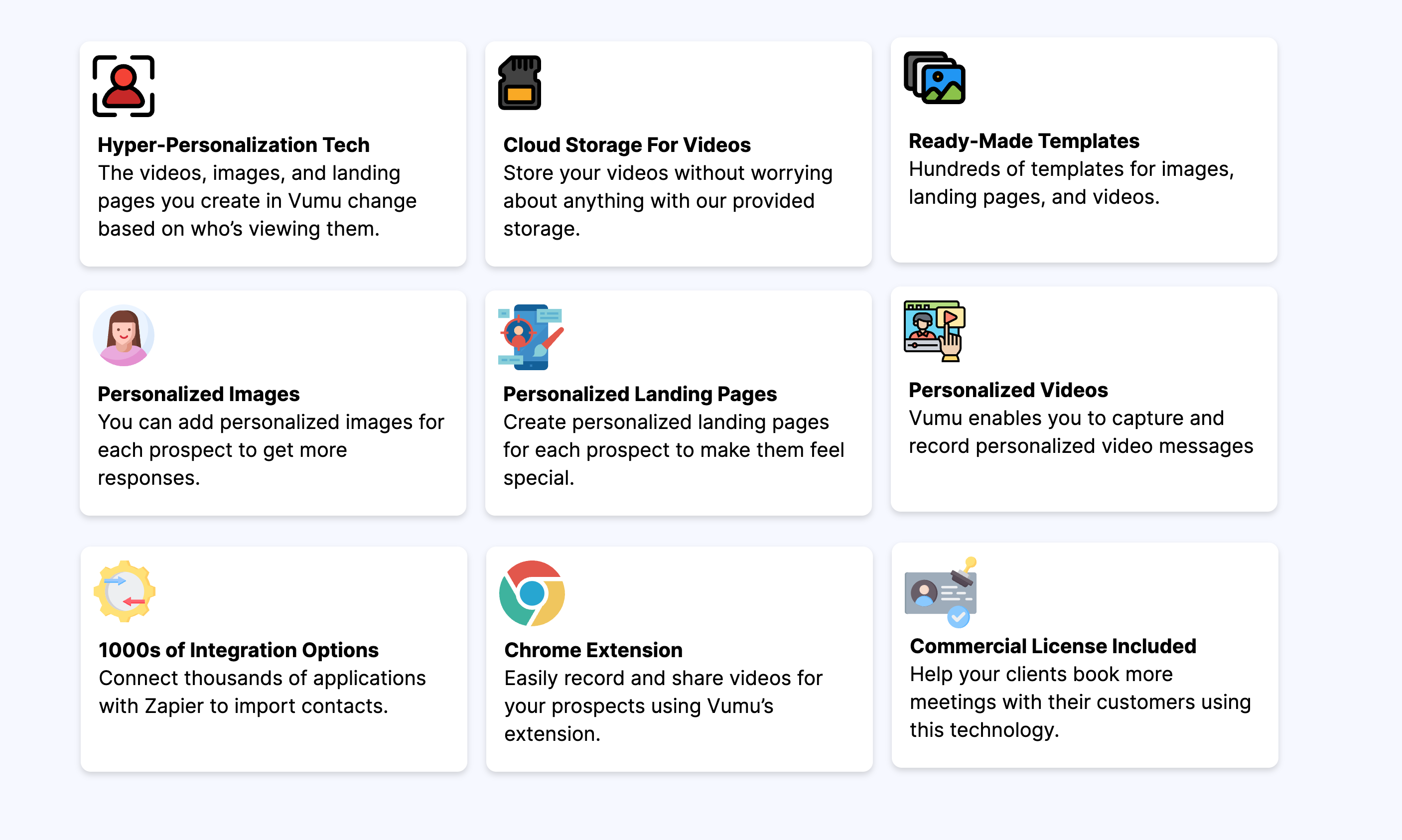The image size is (1402, 840).
Task: Open the Commercial License Included heading
Action: click(1053, 646)
